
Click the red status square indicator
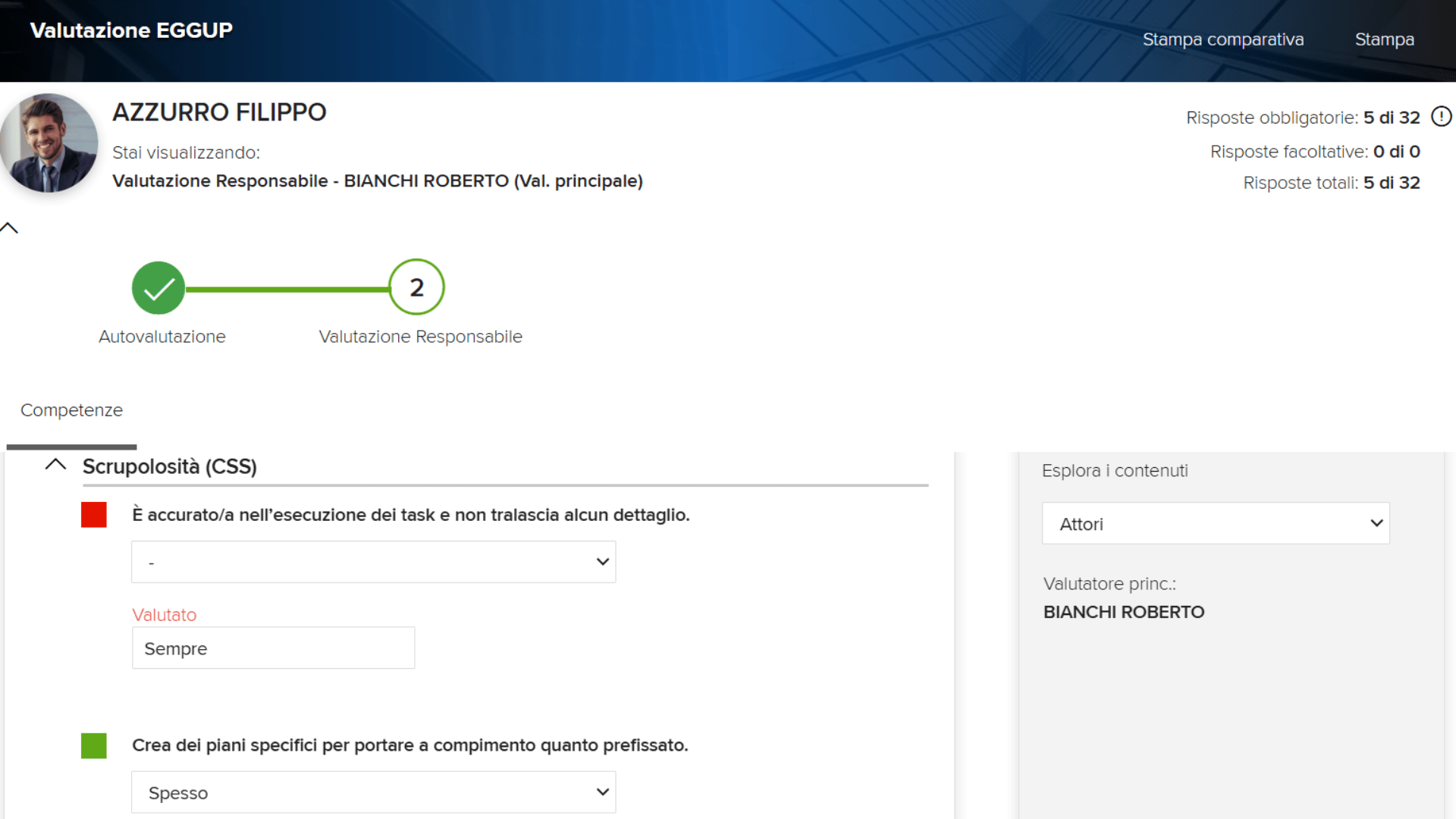94,515
